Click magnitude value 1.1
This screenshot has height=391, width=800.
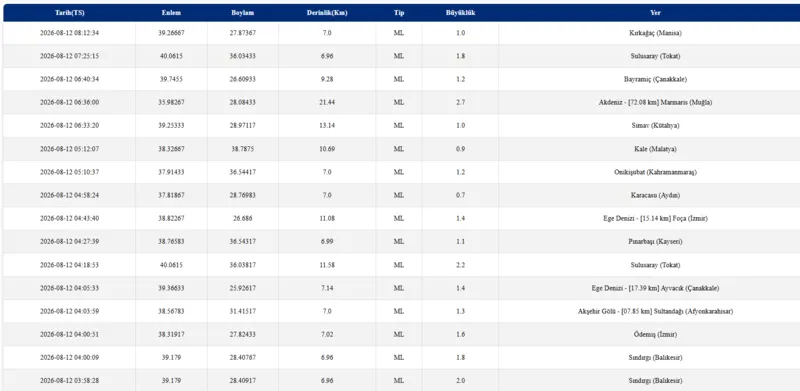pos(460,242)
